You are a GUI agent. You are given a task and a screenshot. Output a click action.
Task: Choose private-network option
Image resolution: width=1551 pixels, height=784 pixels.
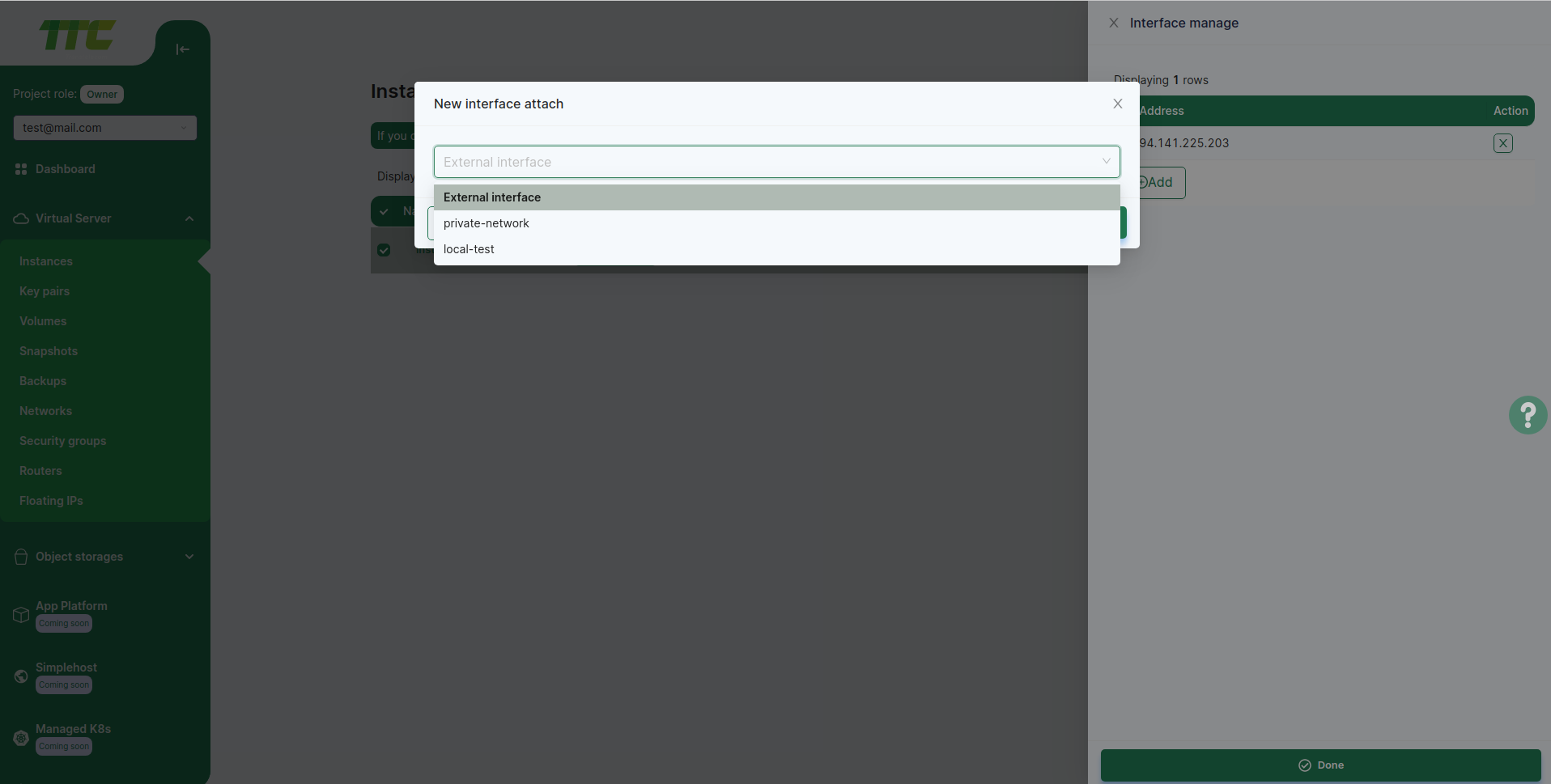pyautogui.click(x=777, y=223)
